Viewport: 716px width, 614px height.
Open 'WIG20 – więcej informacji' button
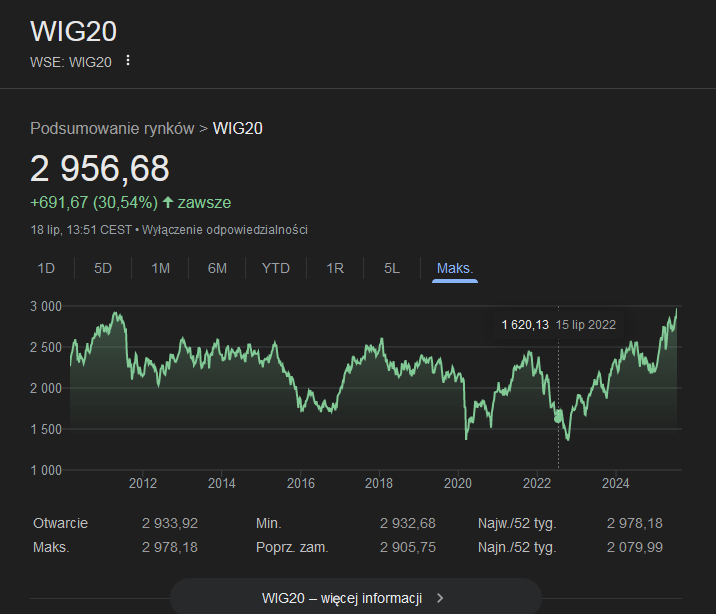(x=356, y=596)
